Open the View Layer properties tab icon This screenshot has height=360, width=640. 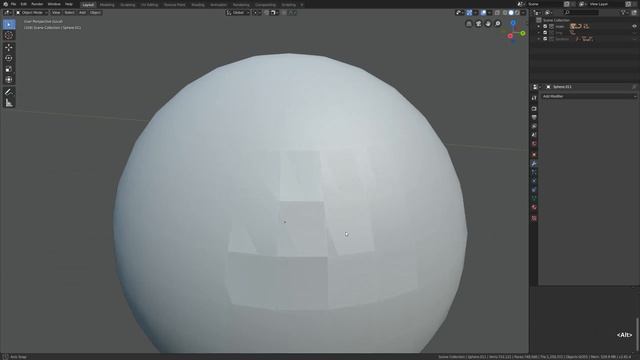click(534, 126)
